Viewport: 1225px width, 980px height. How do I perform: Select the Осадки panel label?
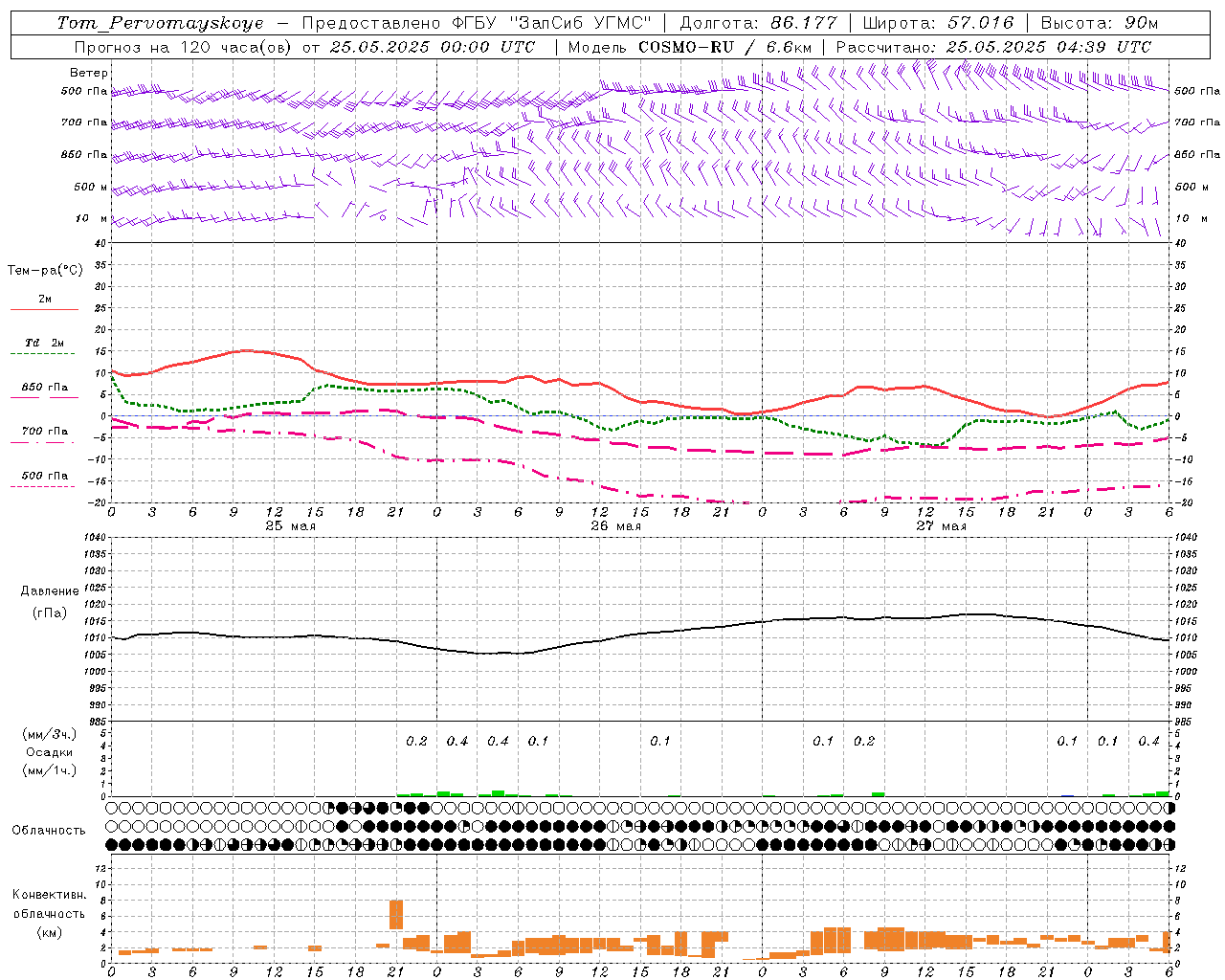click(x=50, y=752)
